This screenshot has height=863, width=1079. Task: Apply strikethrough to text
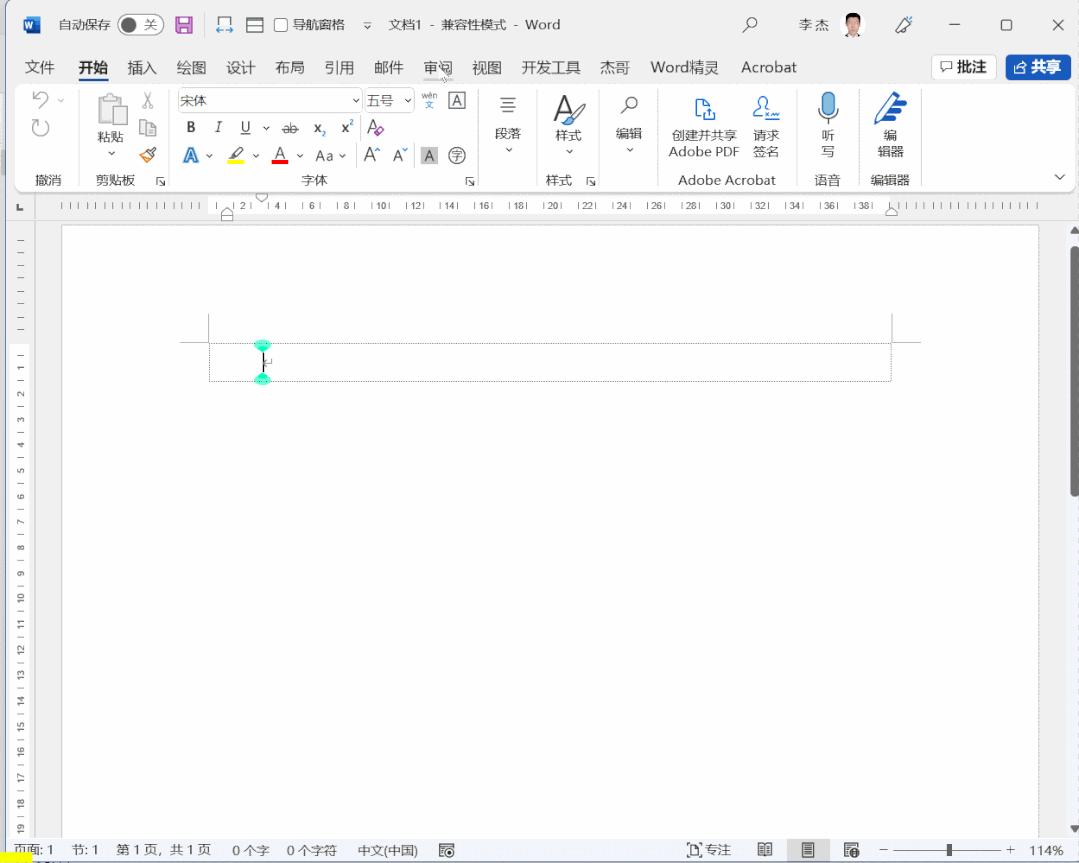290,128
